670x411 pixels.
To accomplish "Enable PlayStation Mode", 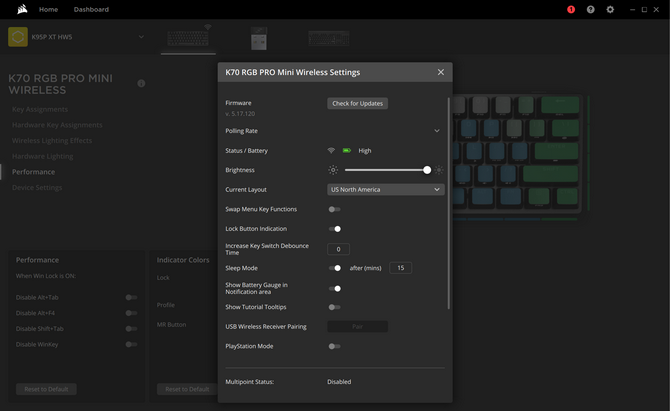I will [335, 346].
